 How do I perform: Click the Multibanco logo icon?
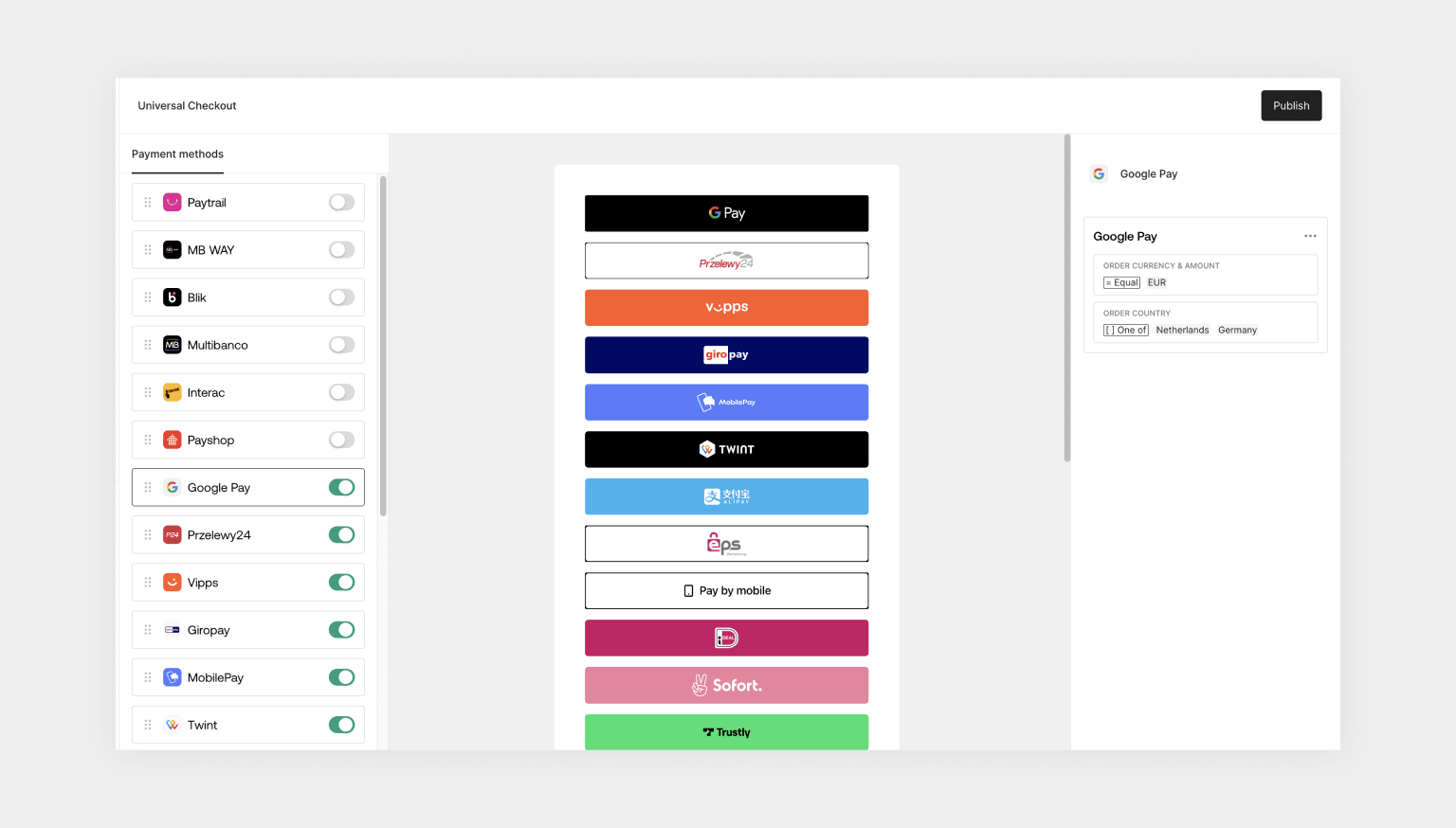[172, 345]
